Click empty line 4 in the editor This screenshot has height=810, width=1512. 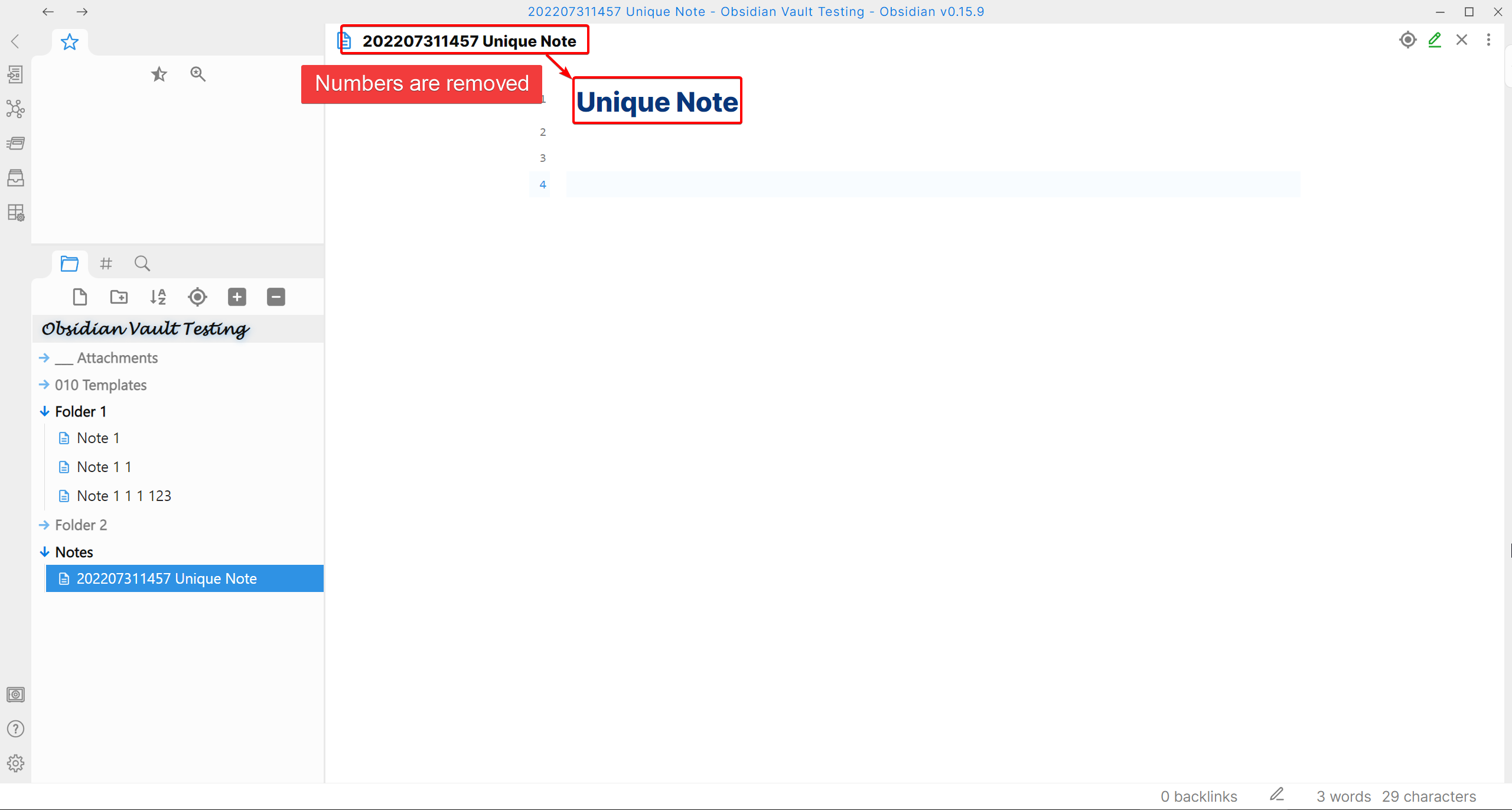pyautogui.click(x=932, y=184)
